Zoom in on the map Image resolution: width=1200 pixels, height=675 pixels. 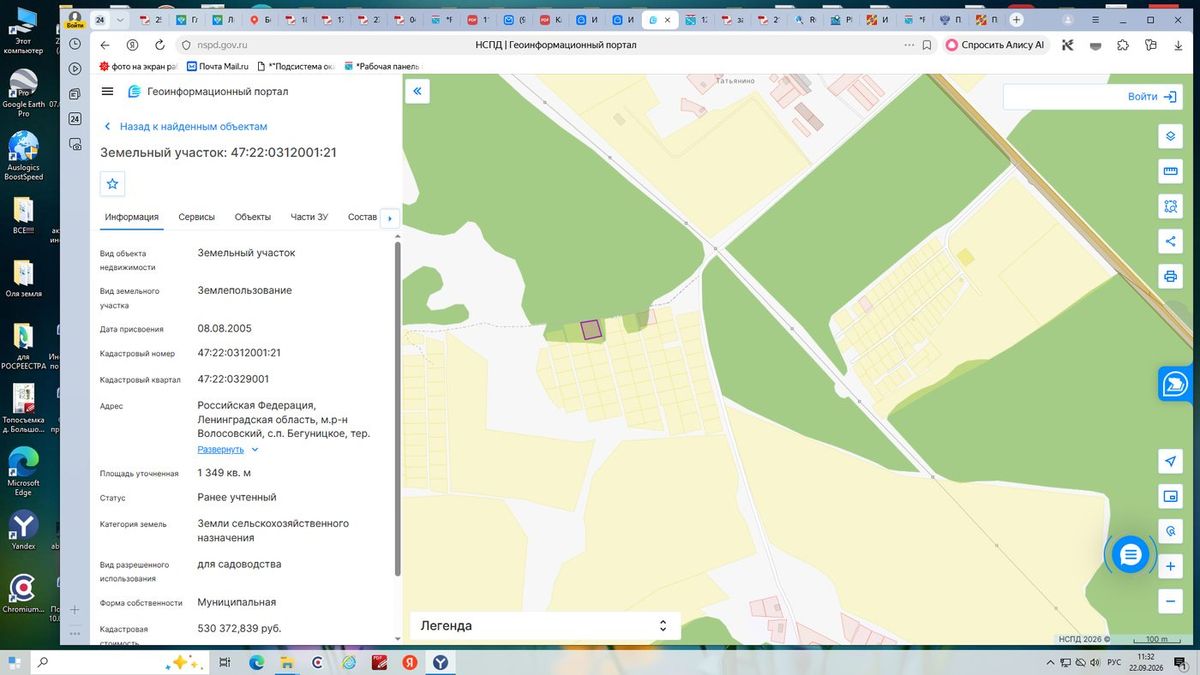pos(1170,567)
